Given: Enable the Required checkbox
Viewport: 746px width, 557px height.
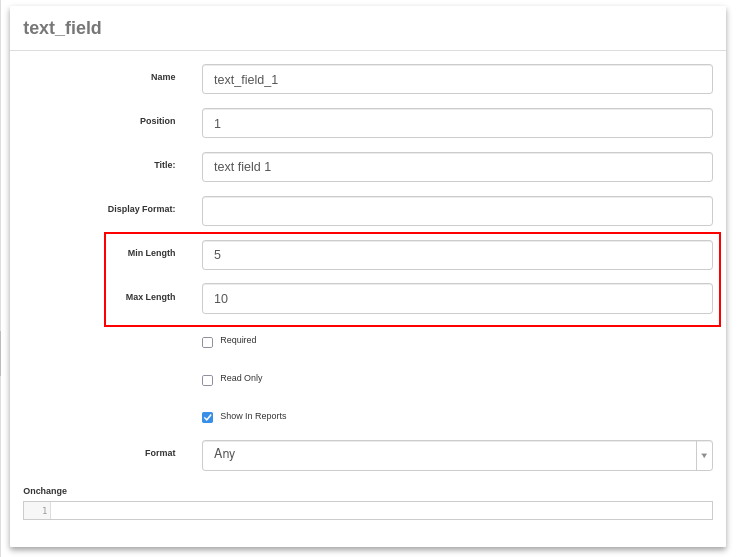Looking at the screenshot, I should 207,342.
